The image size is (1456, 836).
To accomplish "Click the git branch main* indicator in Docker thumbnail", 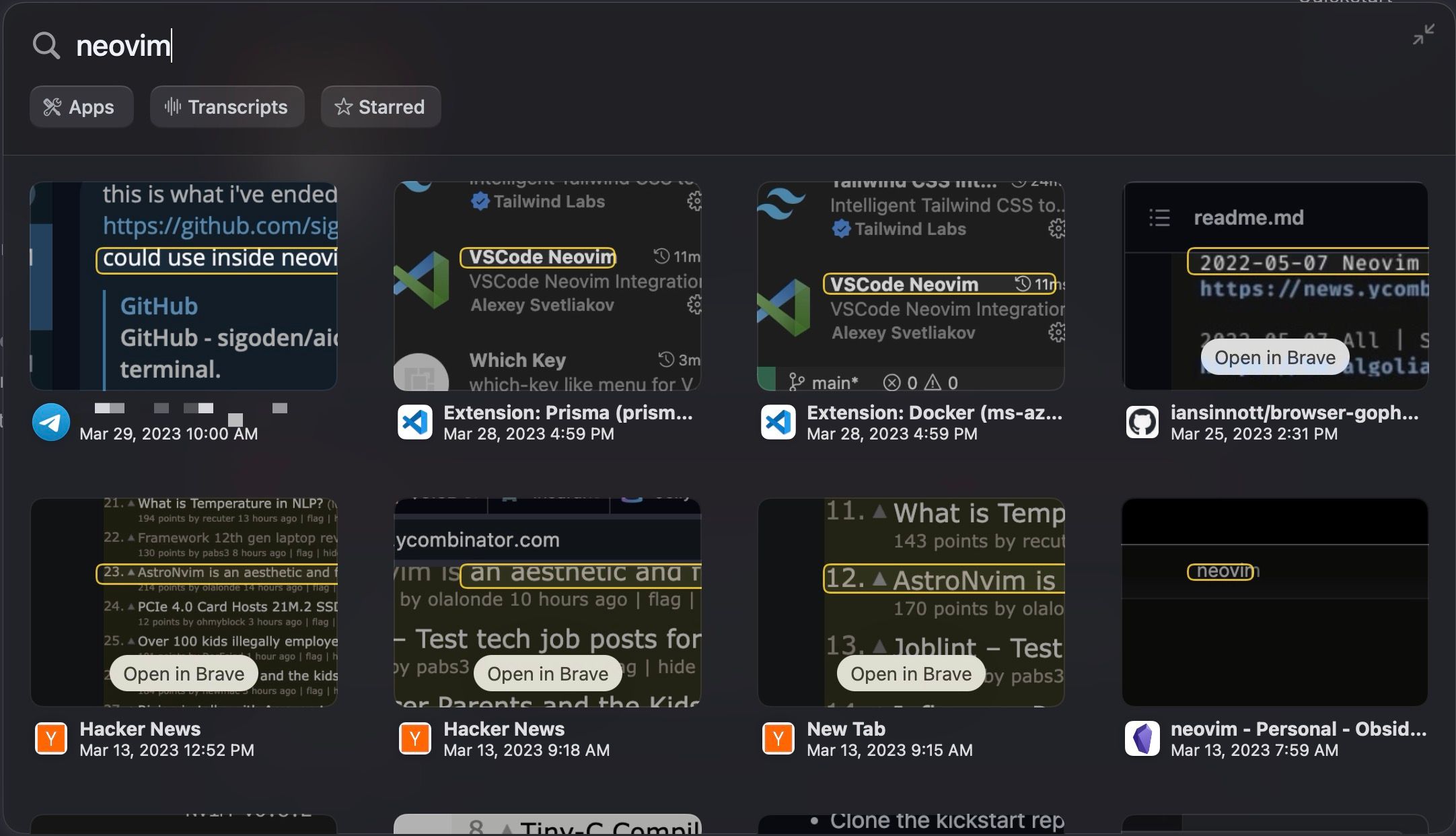I will pyautogui.click(x=823, y=382).
